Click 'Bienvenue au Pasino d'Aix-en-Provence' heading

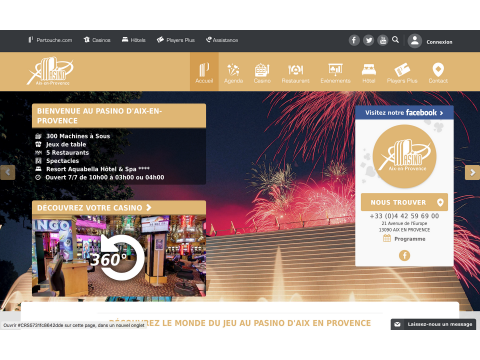(x=119, y=116)
